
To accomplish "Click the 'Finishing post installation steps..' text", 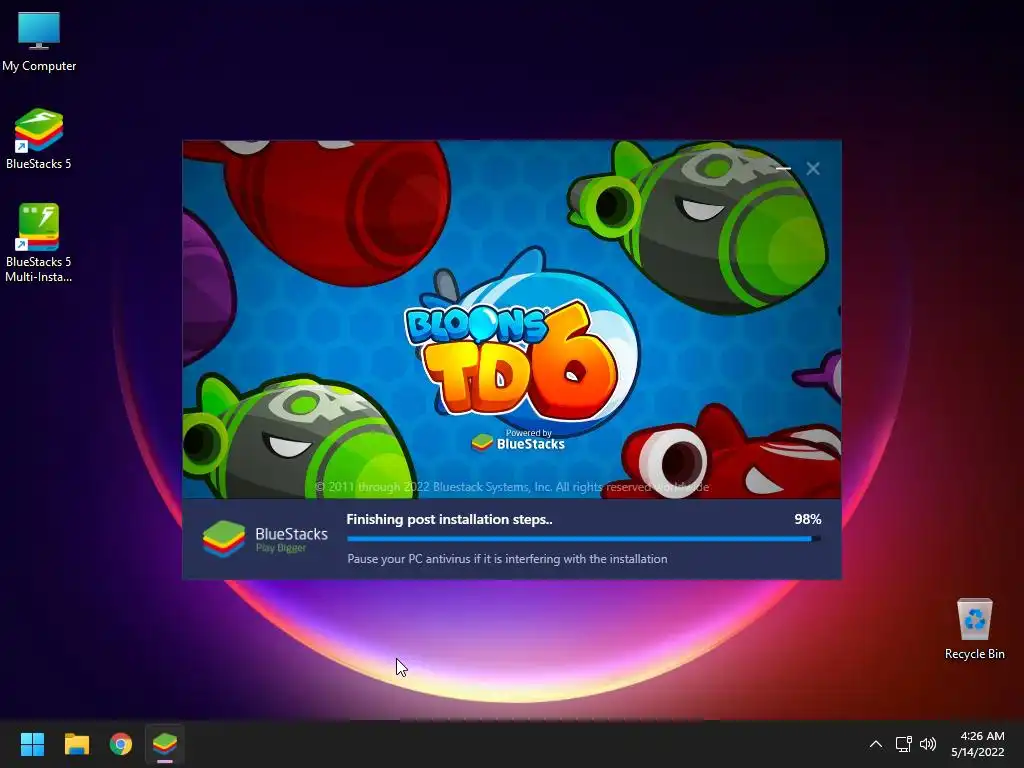I will coord(449,519).
